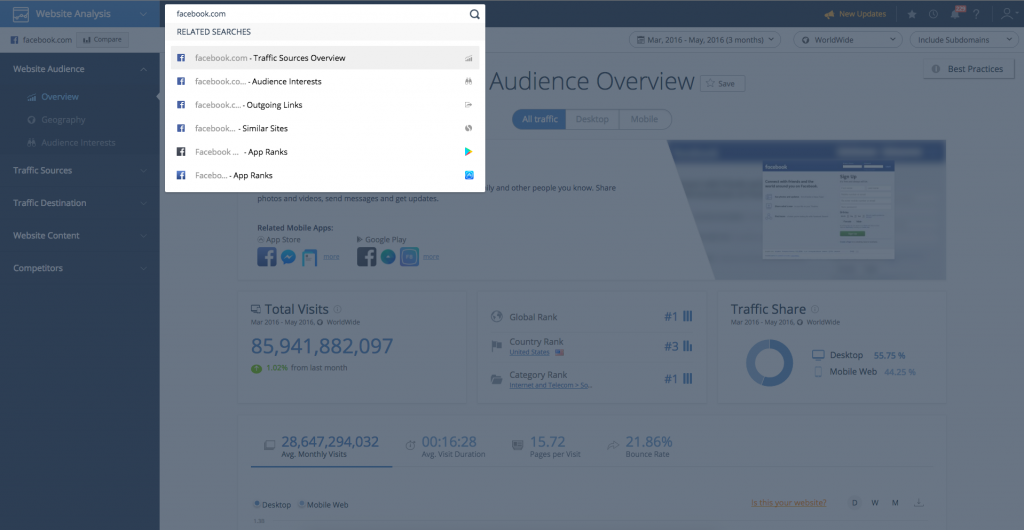Download the chart with download icon
Image resolution: width=1024 pixels, height=530 pixels.
[919, 503]
